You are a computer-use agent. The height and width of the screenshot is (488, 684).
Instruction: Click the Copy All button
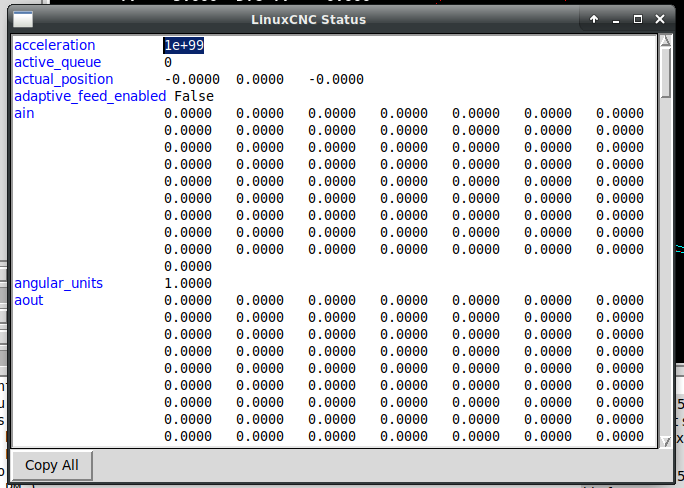pyautogui.click(x=51, y=465)
